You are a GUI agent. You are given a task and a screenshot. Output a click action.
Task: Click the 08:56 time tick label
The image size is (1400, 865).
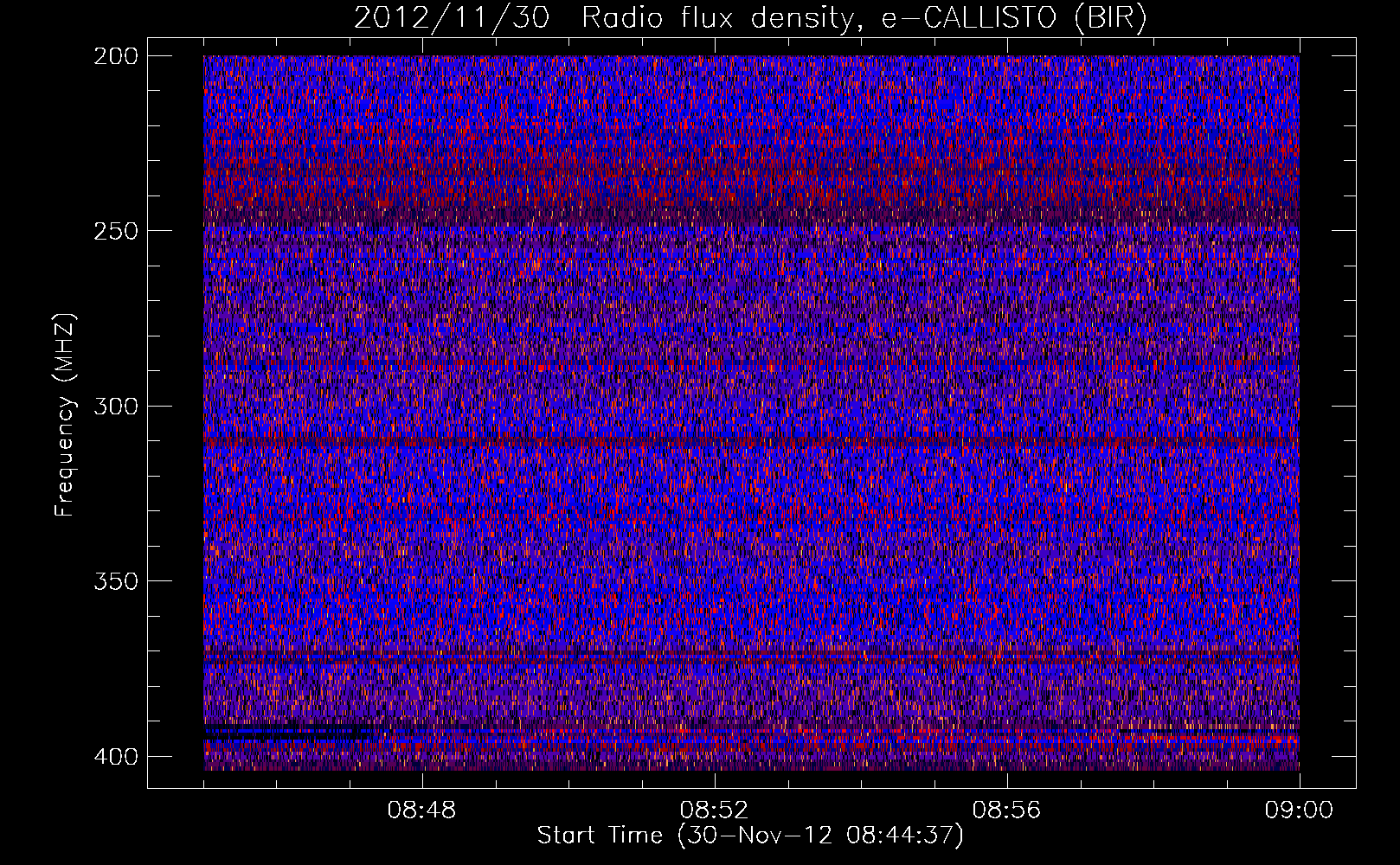click(1007, 811)
